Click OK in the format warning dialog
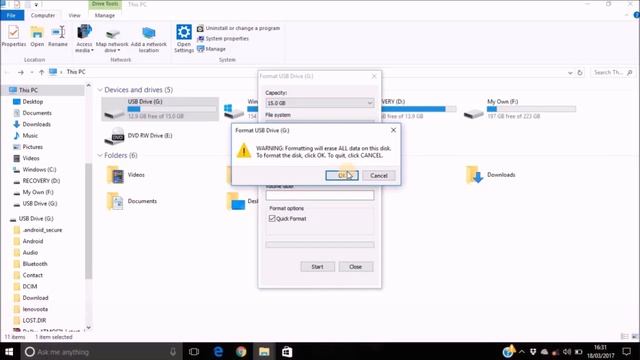Image resolution: width=640 pixels, height=360 pixels. pyautogui.click(x=342, y=176)
